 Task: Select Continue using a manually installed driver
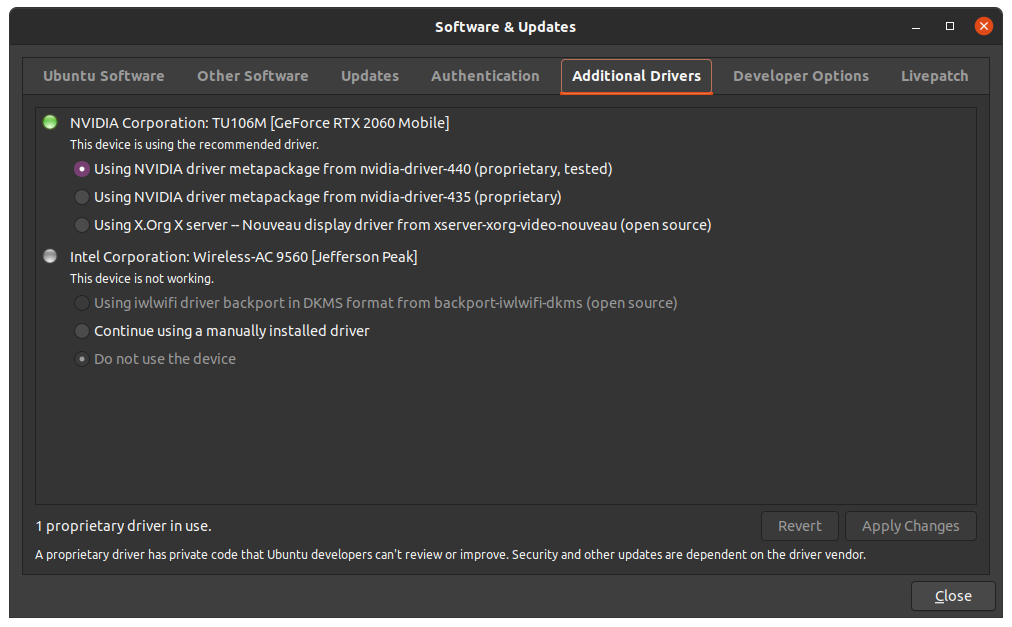(x=82, y=331)
